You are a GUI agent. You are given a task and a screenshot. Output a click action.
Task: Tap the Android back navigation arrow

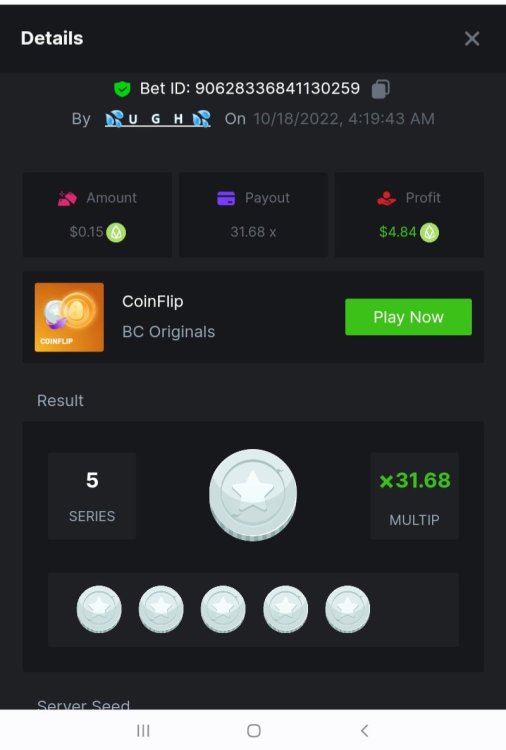pyautogui.click(x=364, y=730)
